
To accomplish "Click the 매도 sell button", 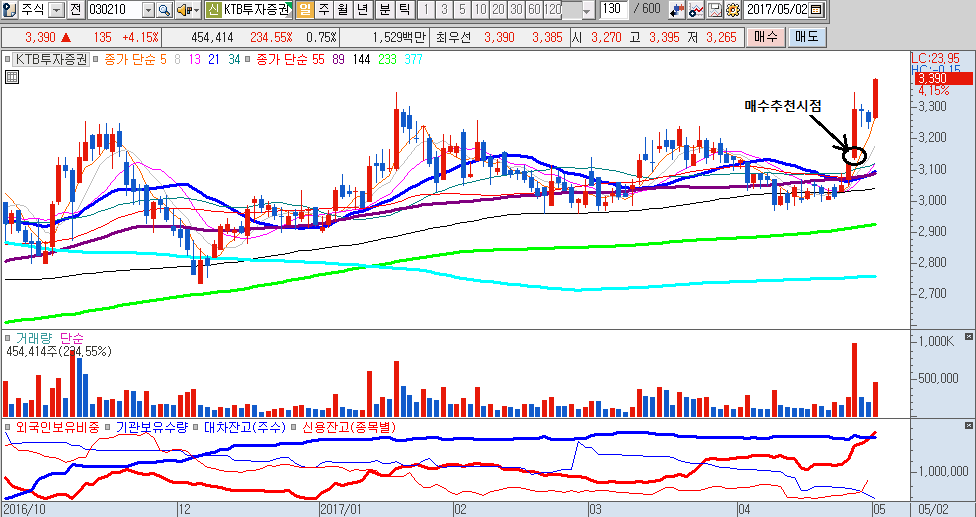I will click(806, 37).
